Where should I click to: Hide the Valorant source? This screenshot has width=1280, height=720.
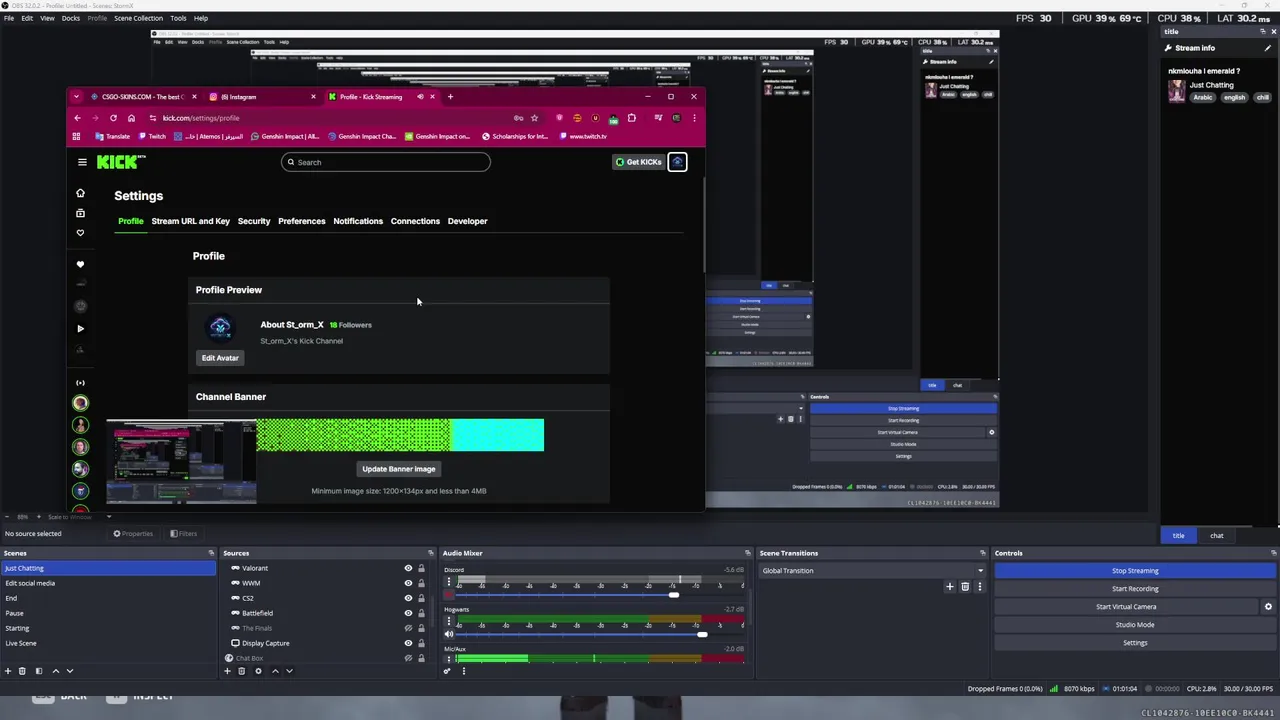click(x=408, y=568)
